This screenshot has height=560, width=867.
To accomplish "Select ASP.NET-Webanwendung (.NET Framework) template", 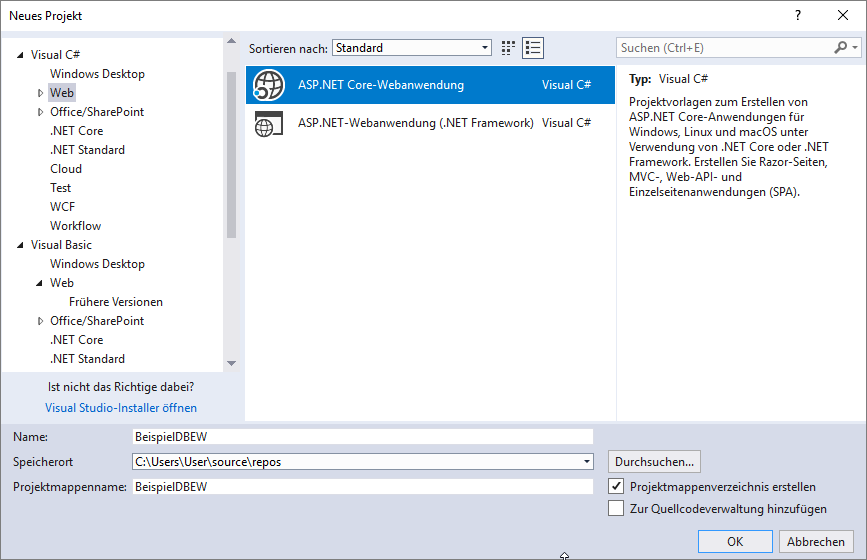I will [430, 123].
